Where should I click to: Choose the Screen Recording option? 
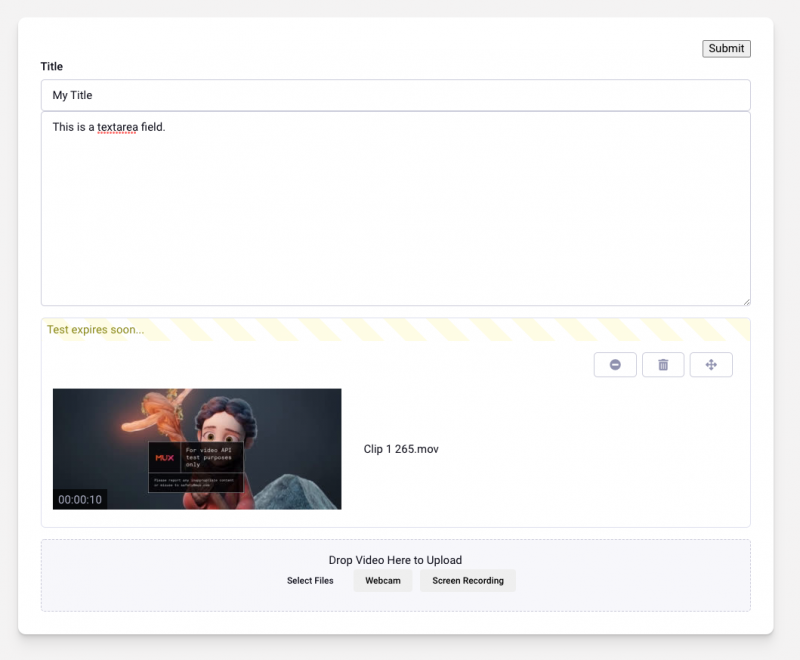[x=468, y=580]
